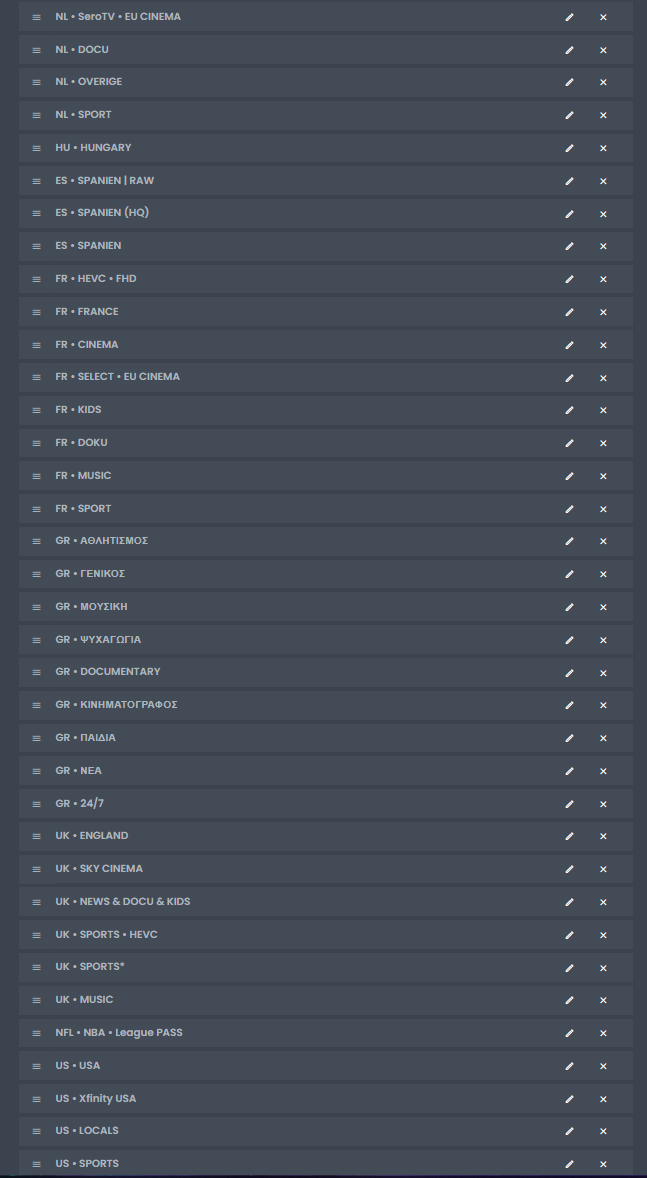Screen dimensions: 647x1178
Task: Click drag handle for FR • CINEMA
Action: (x=37, y=345)
